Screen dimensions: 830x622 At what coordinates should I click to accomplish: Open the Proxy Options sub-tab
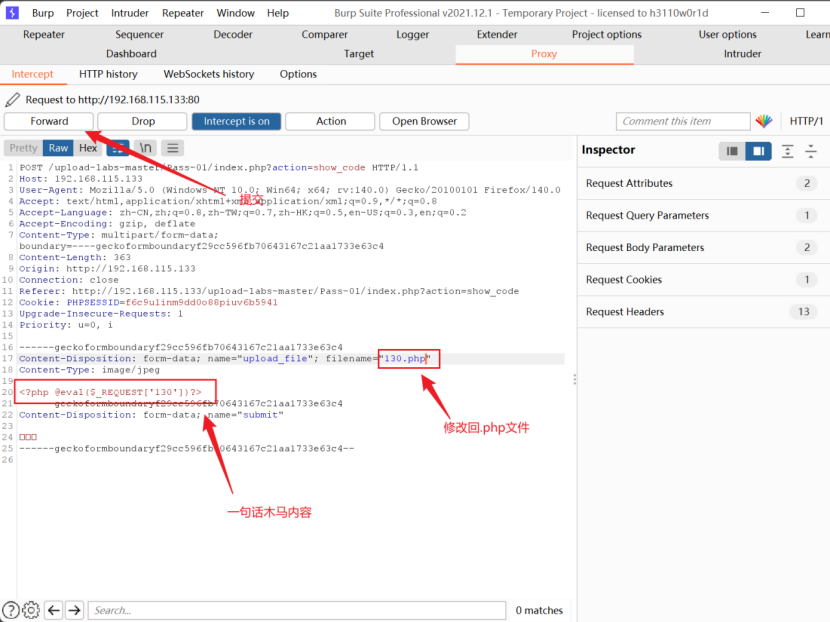click(x=298, y=74)
